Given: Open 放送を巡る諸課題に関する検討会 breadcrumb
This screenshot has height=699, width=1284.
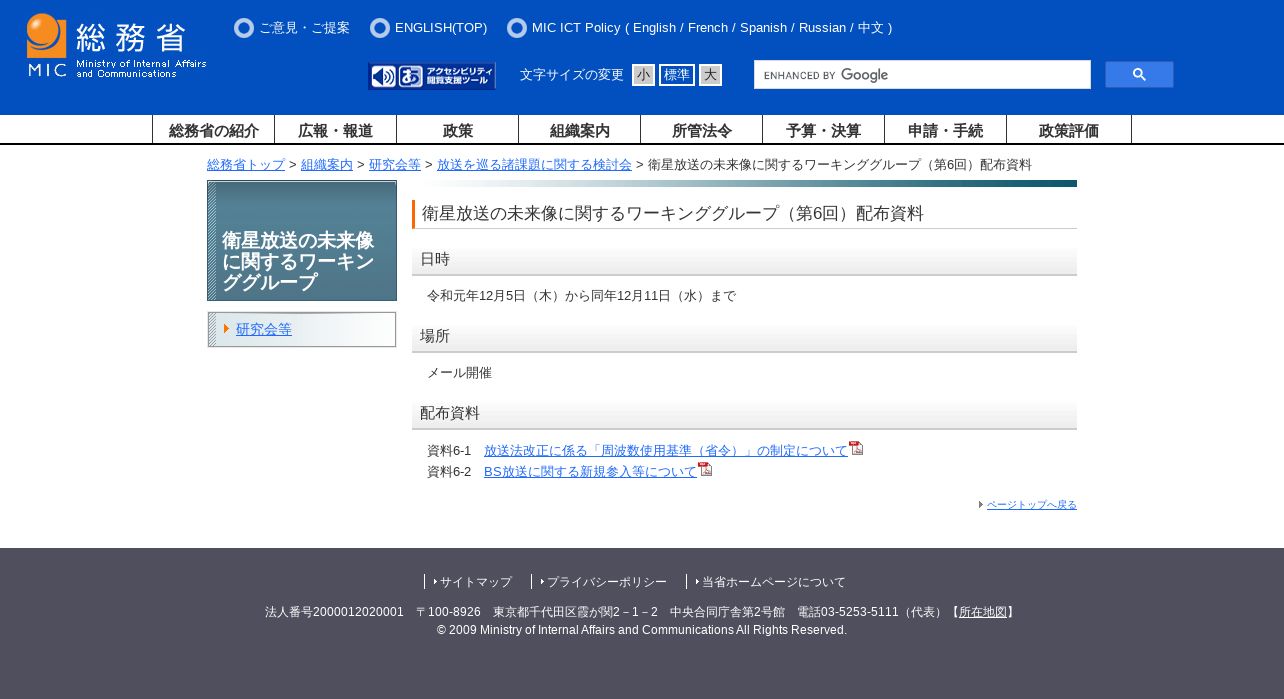Looking at the screenshot, I should tap(534, 165).
